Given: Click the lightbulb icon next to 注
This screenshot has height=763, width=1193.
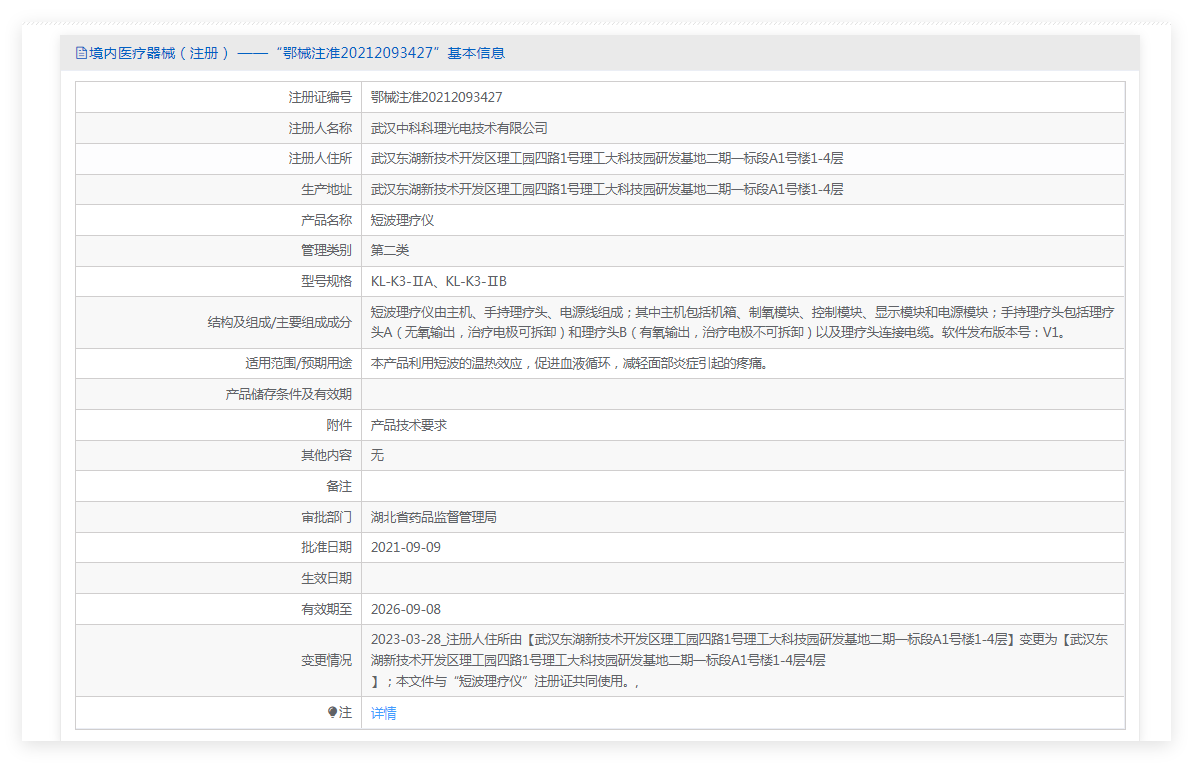Looking at the screenshot, I should click(333, 713).
